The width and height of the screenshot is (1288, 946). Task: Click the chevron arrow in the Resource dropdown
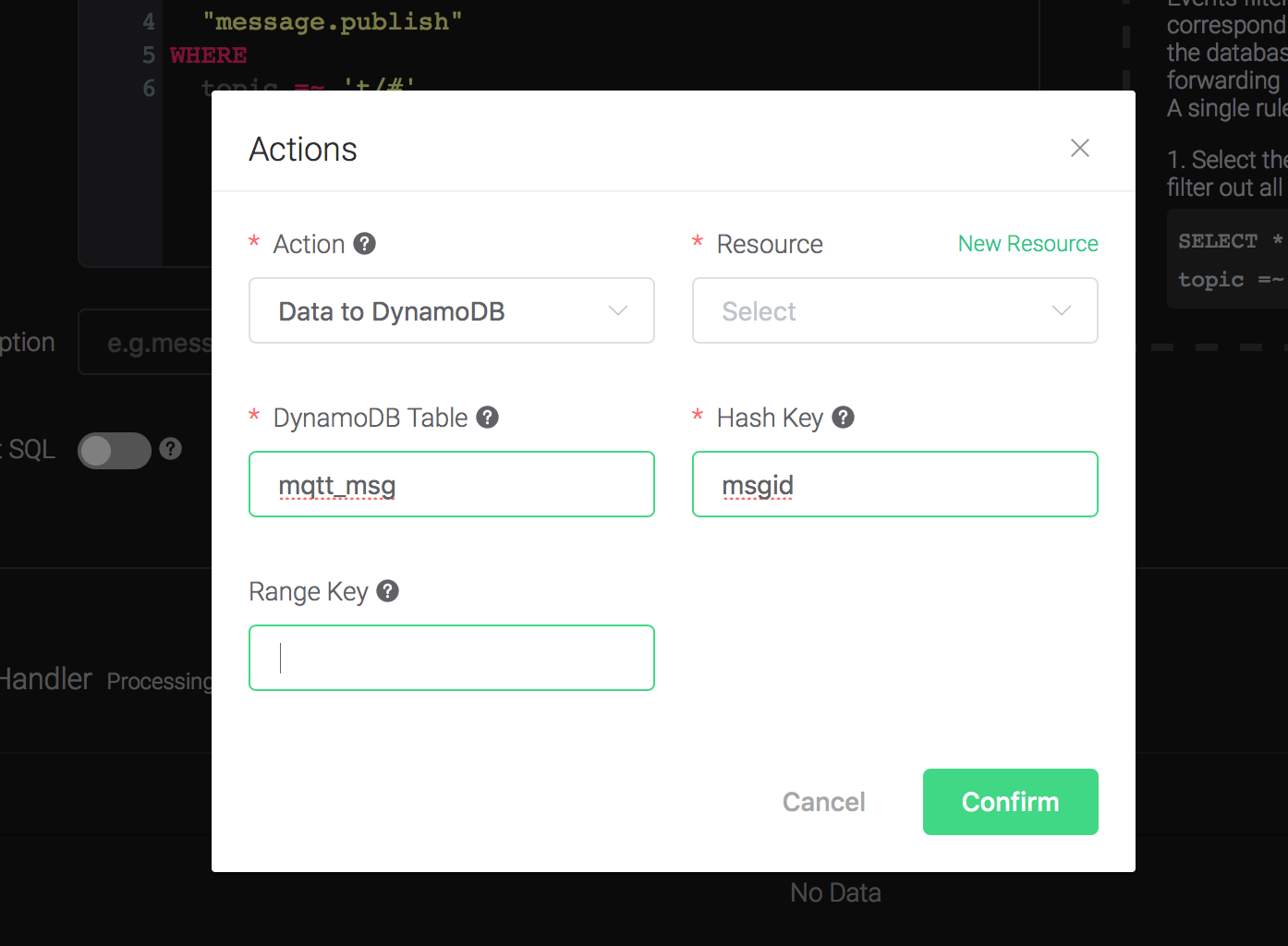1062,311
